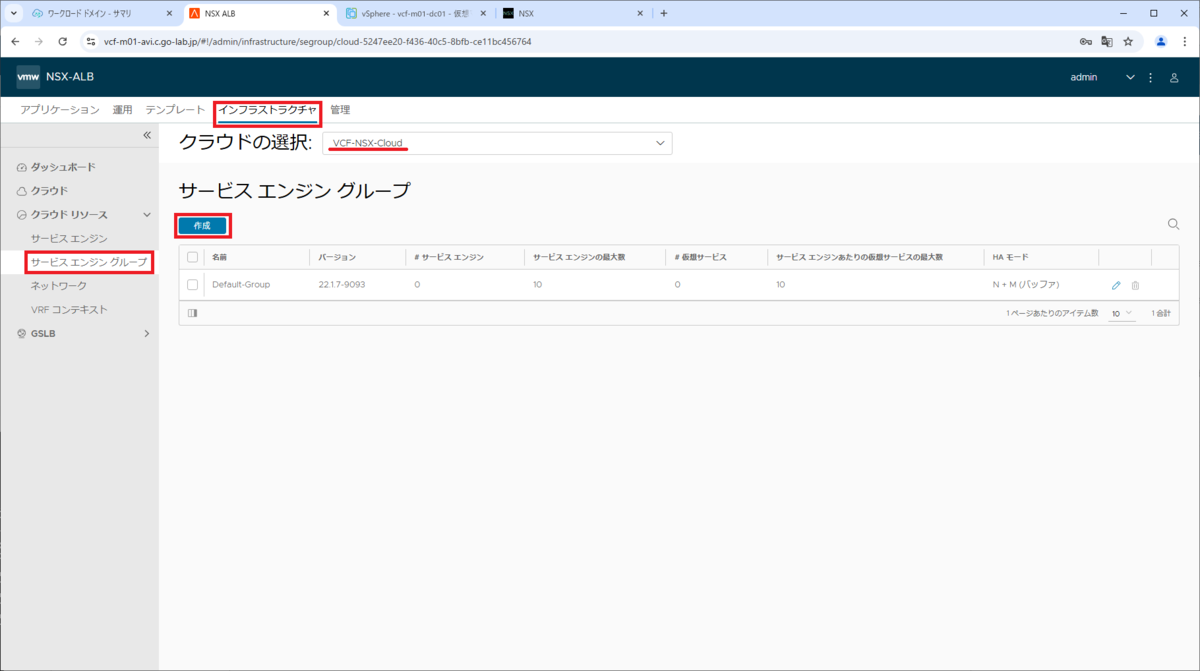This screenshot has height=671, width=1200.
Task: Switch to the NSX browser tab
Action: [573, 13]
